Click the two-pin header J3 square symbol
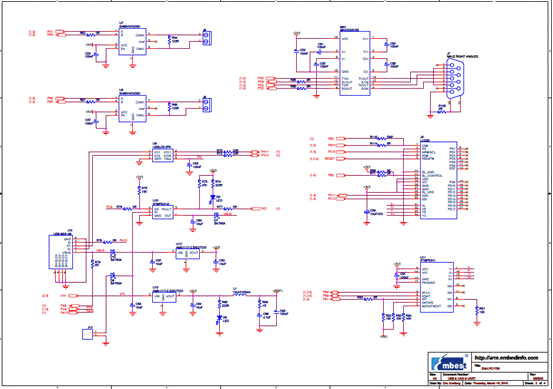 [x=87, y=334]
